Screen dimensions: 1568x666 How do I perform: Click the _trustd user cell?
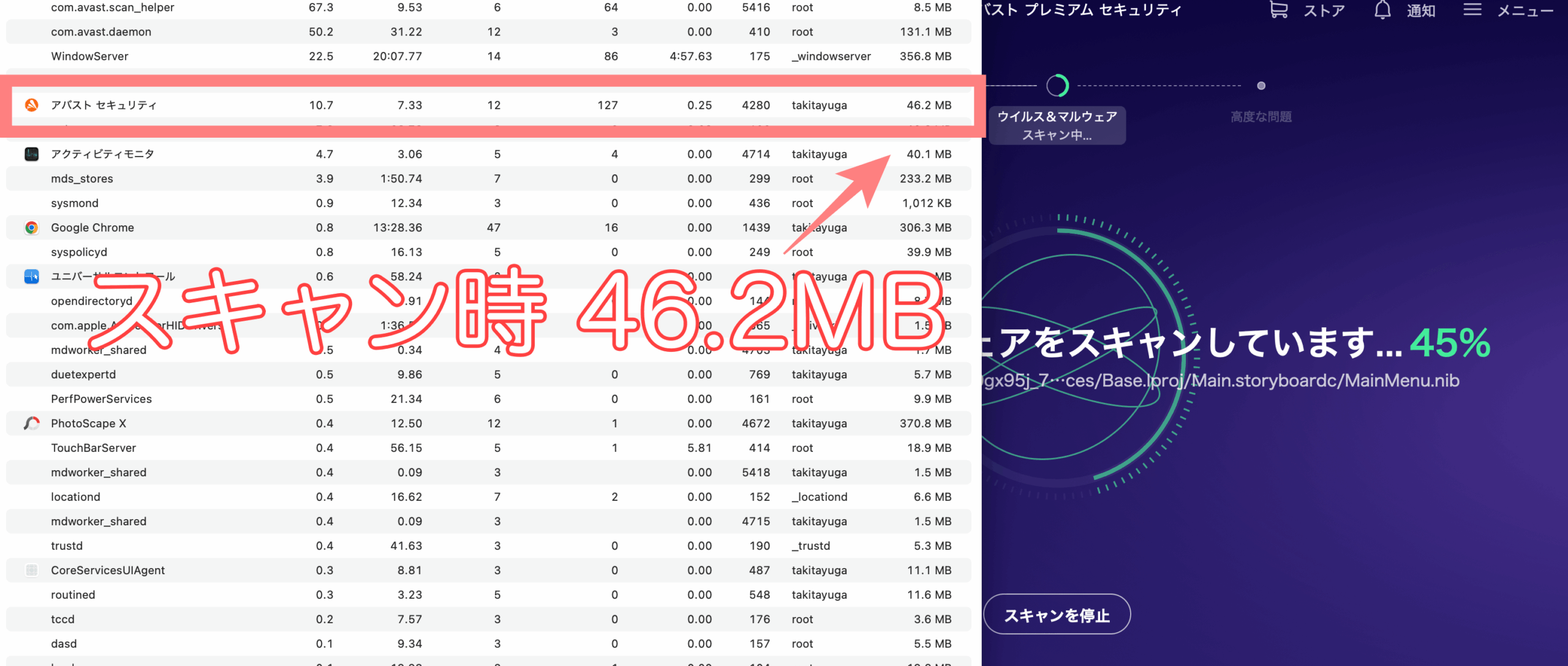pos(811,545)
